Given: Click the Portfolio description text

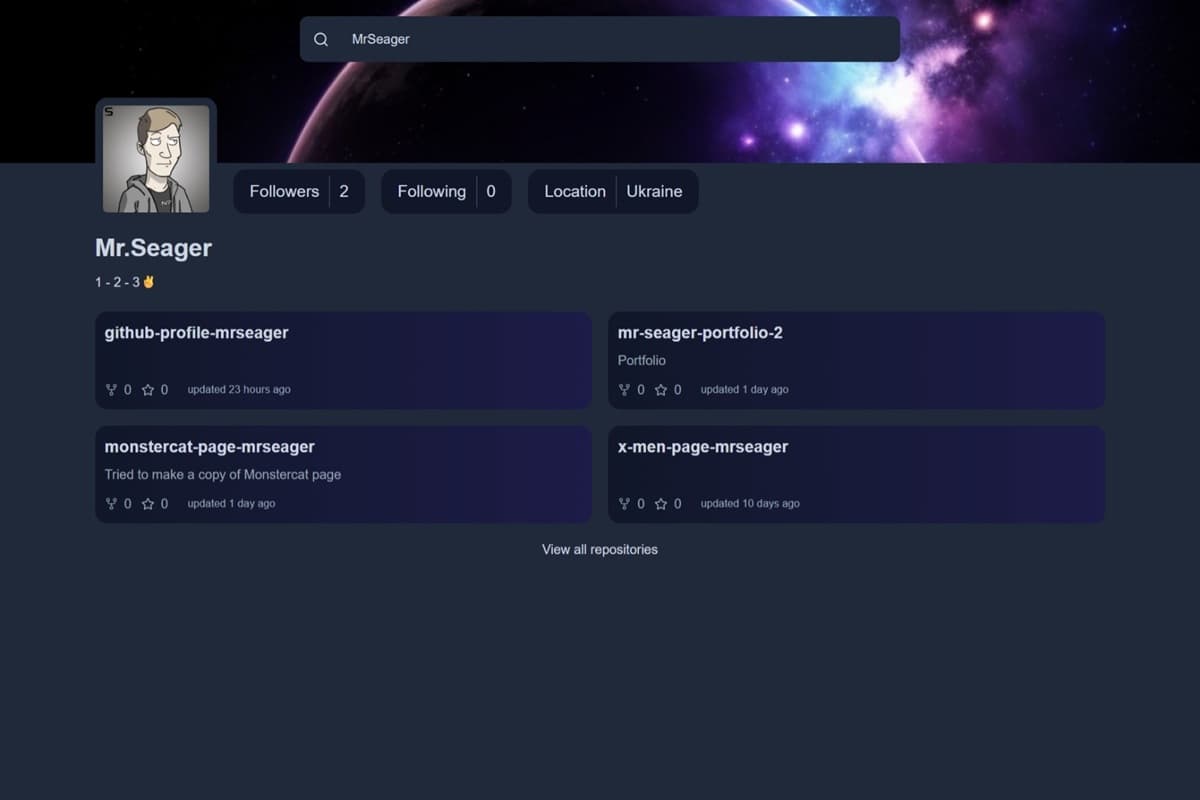Looking at the screenshot, I should click(641, 360).
